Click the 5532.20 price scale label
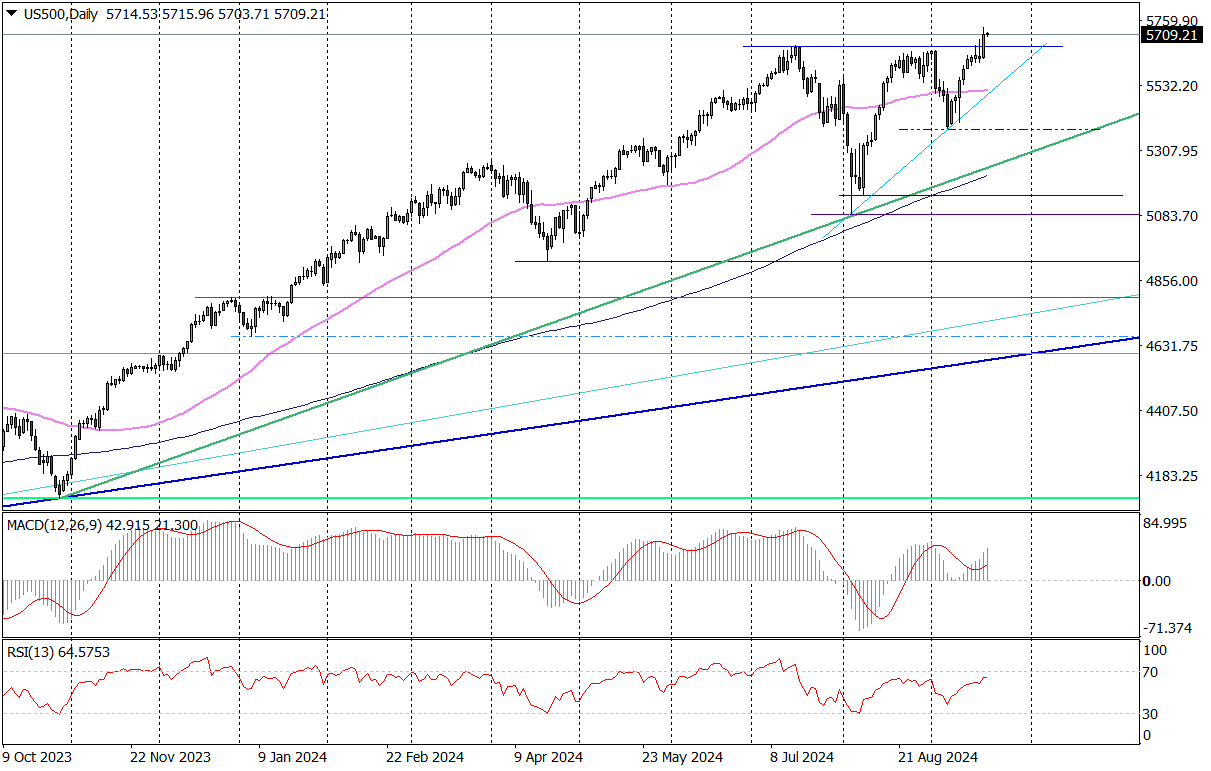This screenshot has height=771, width=1211. click(x=1172, y=86)
